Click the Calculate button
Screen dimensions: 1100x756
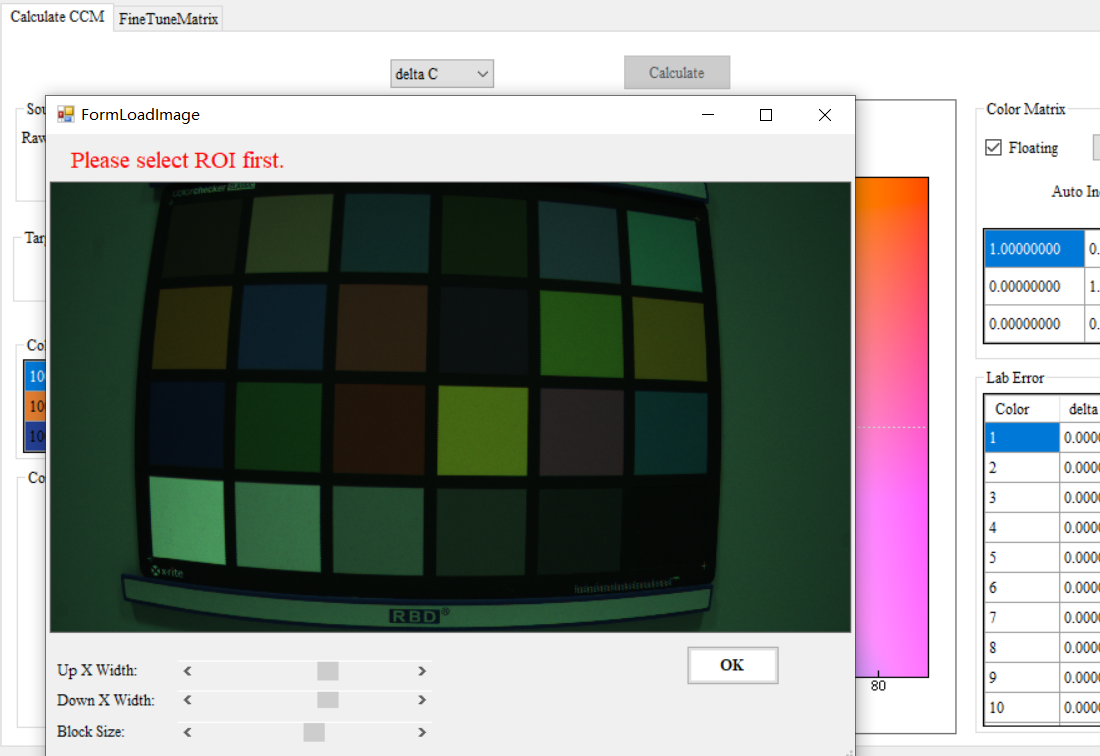676,73
